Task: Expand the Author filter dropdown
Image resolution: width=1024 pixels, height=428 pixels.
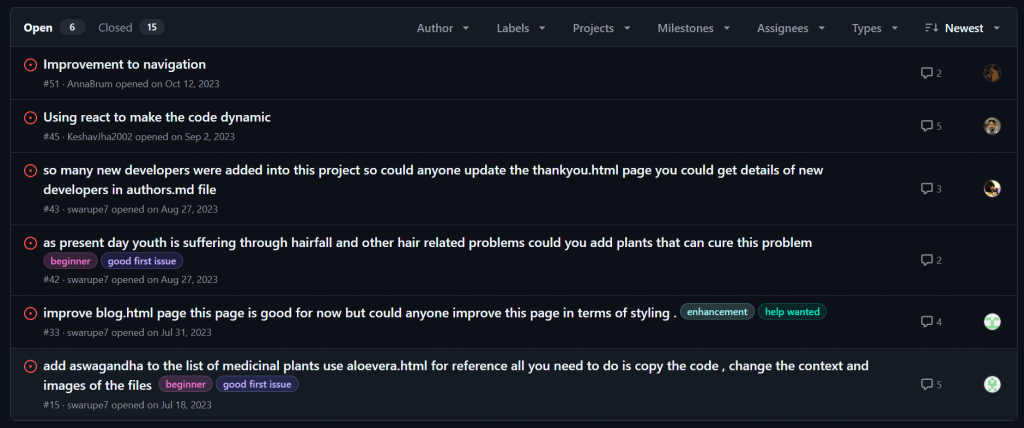Action: (x=443, y=28)
